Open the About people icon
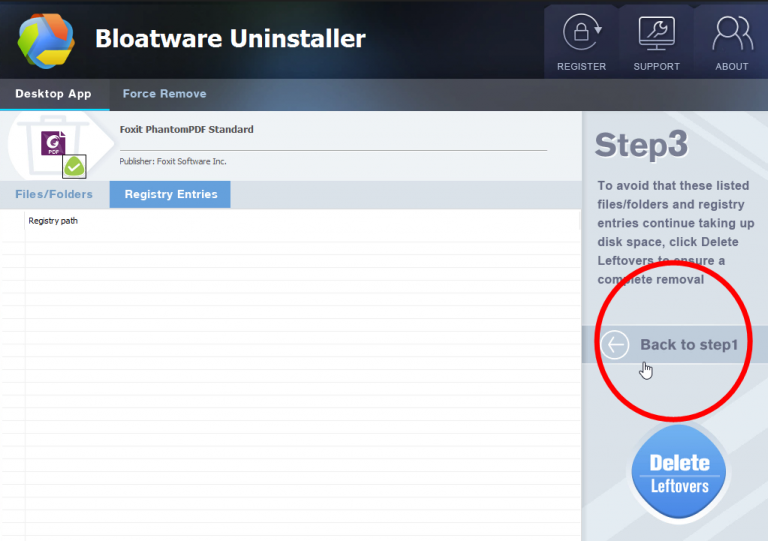The width and height of the screenshot is (768, 541). 731,34
